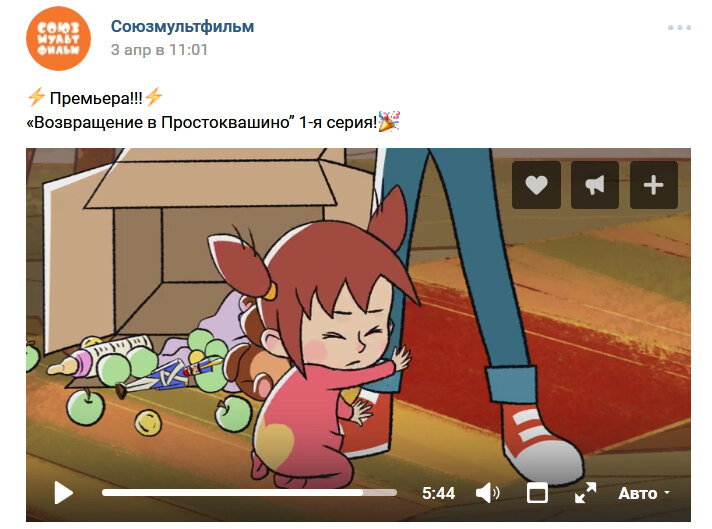Expand the small arrow beside Авто
This screenshot has height=529, width=712.
(667, 493)
